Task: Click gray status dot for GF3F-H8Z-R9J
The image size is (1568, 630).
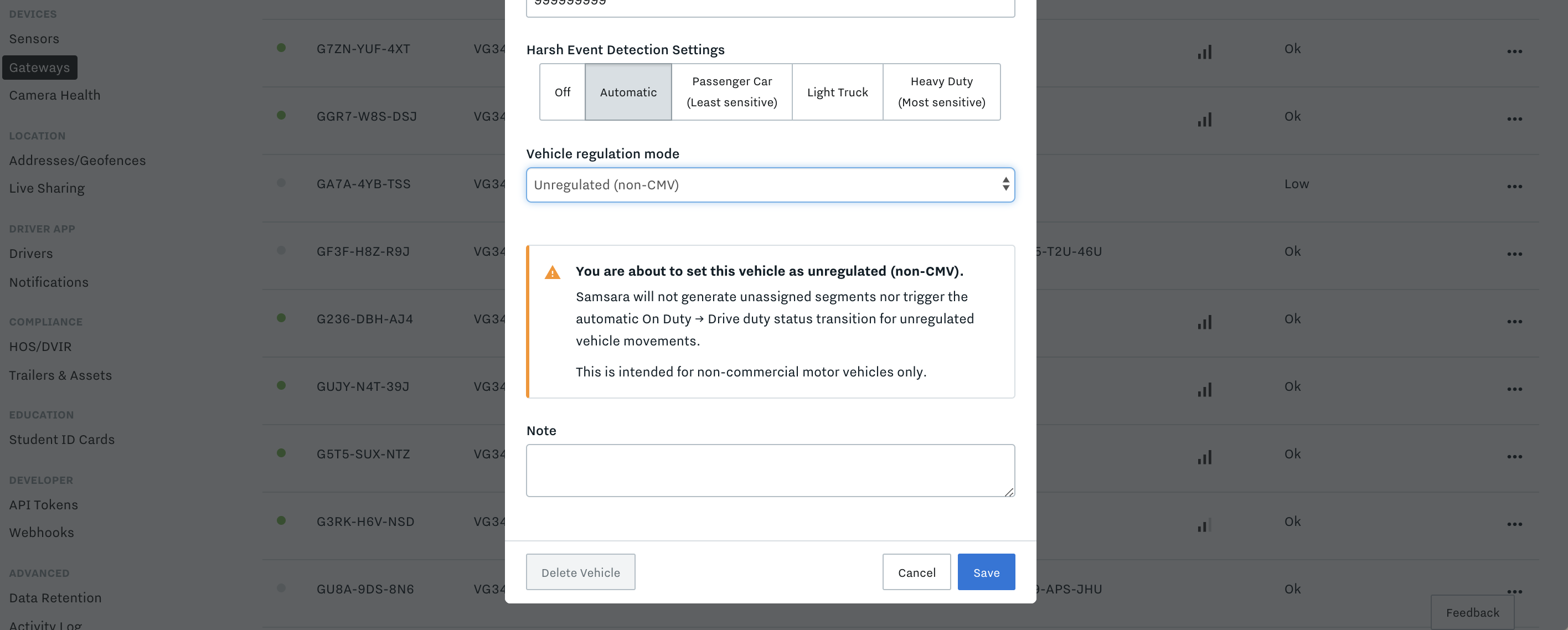Action: (281, 250)
